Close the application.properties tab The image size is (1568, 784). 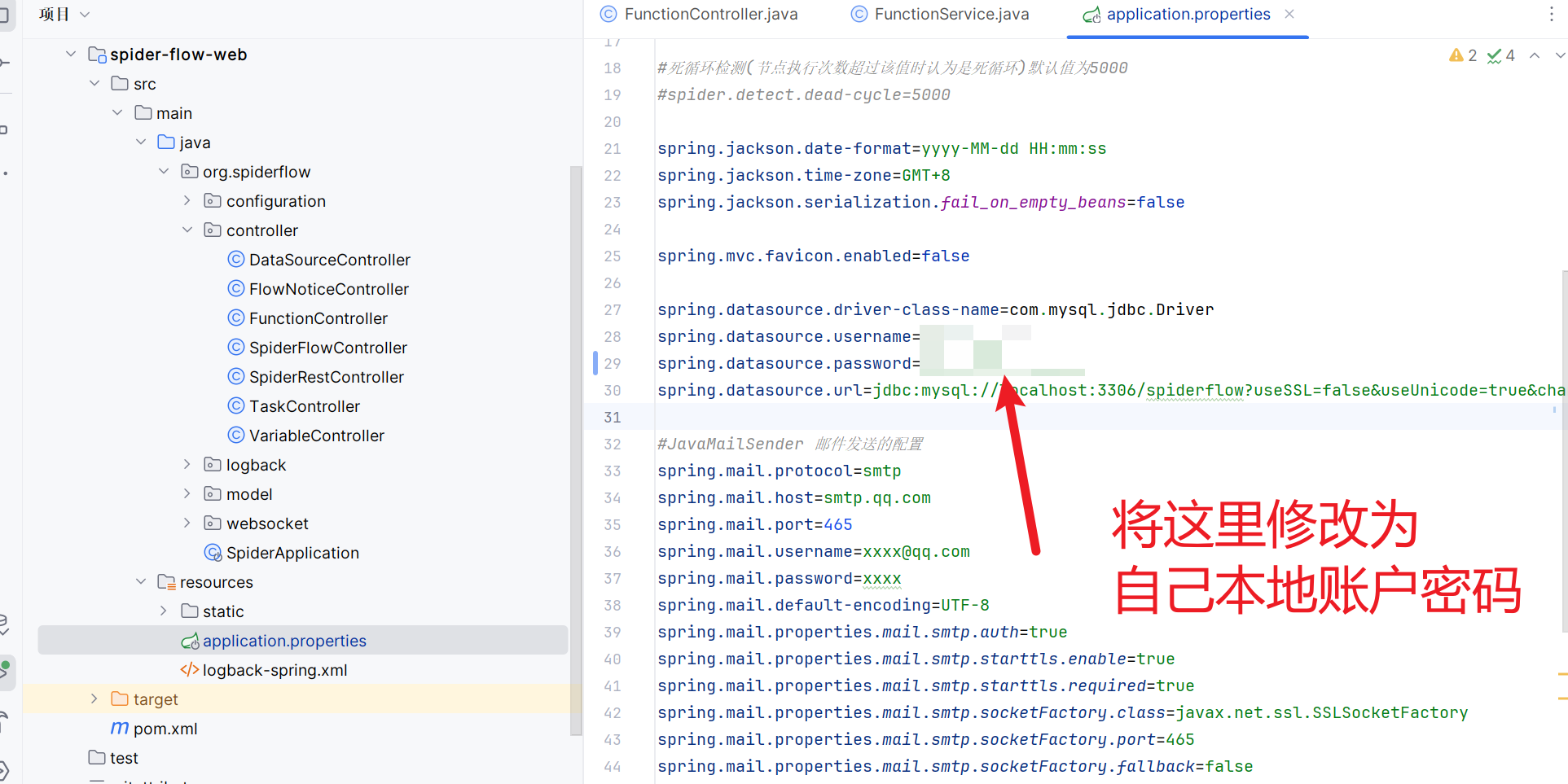click(x=1289, y=14)
